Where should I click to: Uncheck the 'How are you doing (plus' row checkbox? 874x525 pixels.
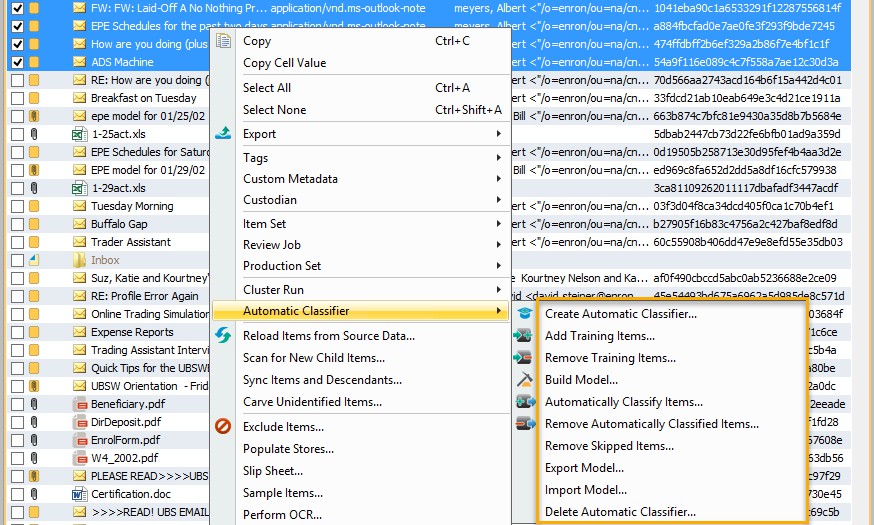(x=17, y=44)
